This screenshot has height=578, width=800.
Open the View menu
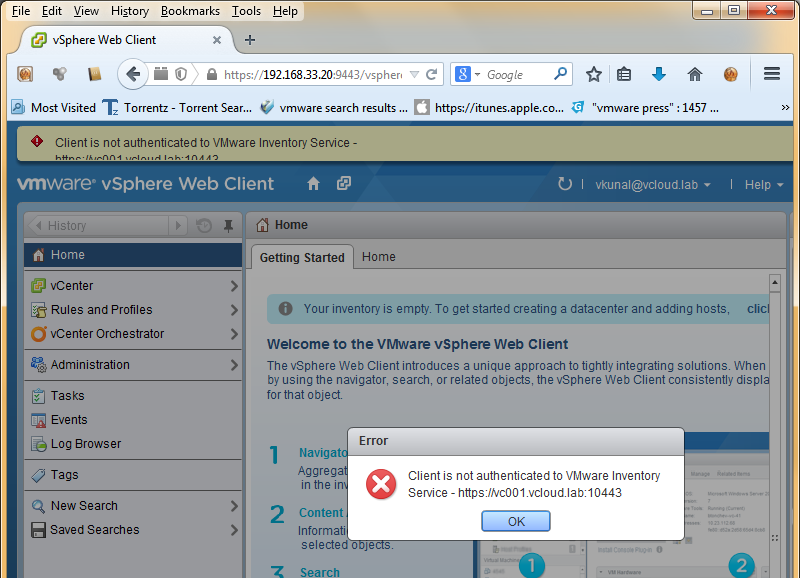[86, 11]
